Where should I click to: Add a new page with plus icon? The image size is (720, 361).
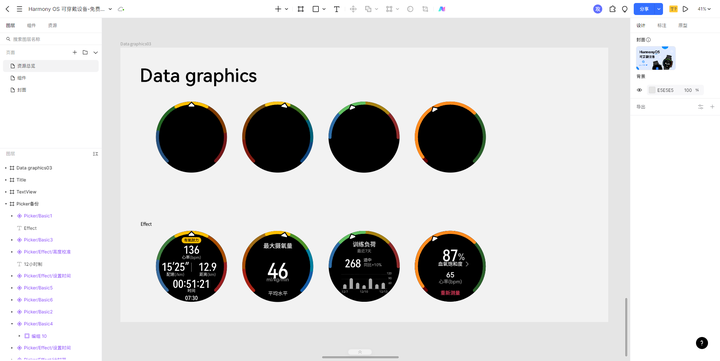tap(74, 52)
